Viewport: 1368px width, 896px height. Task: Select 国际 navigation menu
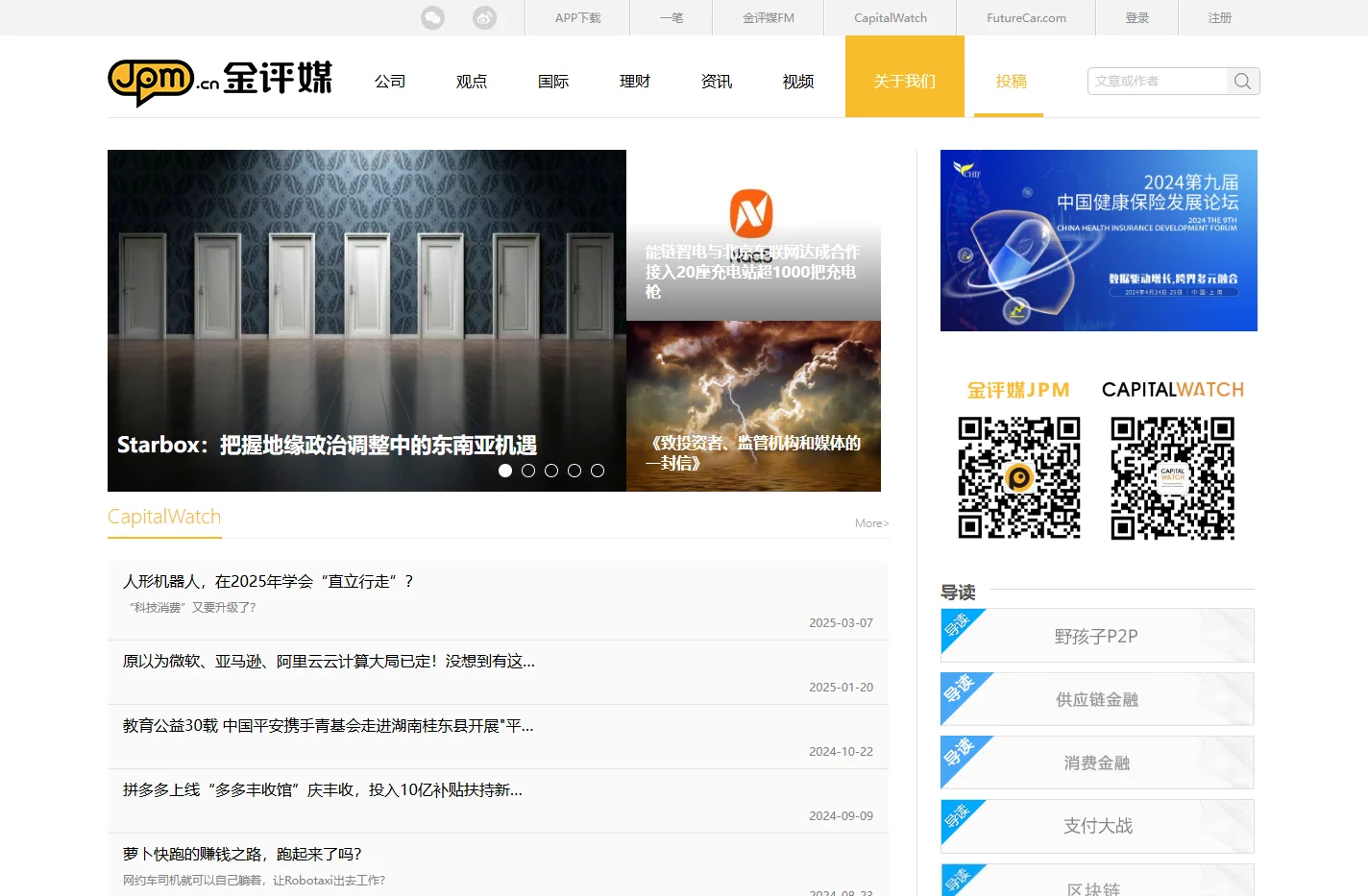pos(553,82)
